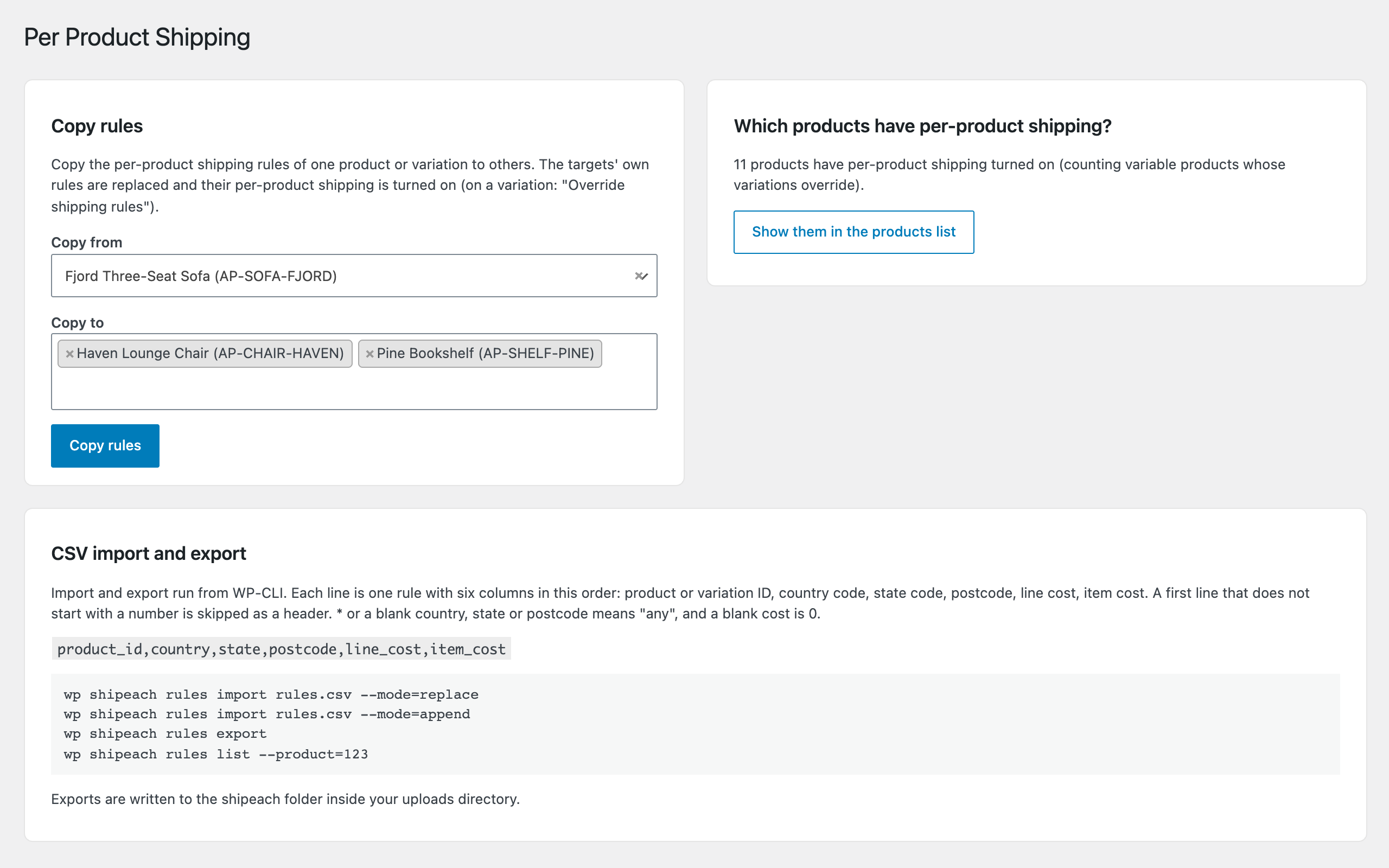Open the Copy from product dropdown
The height and width of the screenshot is (868, 1389).
tap(354, 276)
